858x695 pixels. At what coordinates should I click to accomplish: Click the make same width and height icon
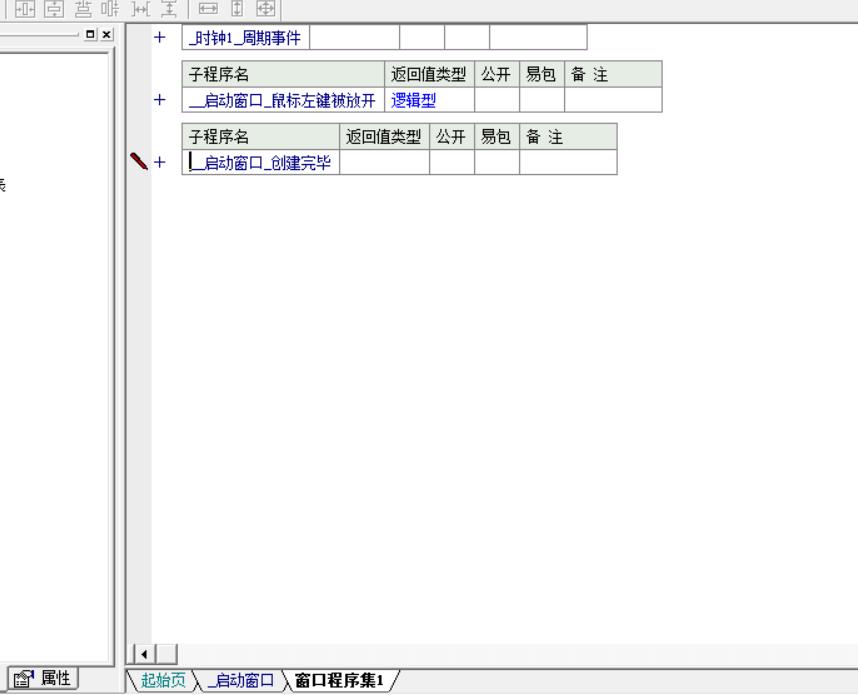[x=266, y=9]
